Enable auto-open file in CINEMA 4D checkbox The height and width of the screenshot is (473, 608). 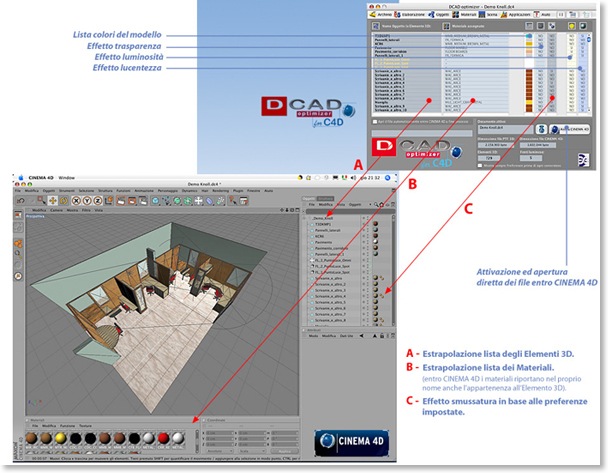point(375,122)
